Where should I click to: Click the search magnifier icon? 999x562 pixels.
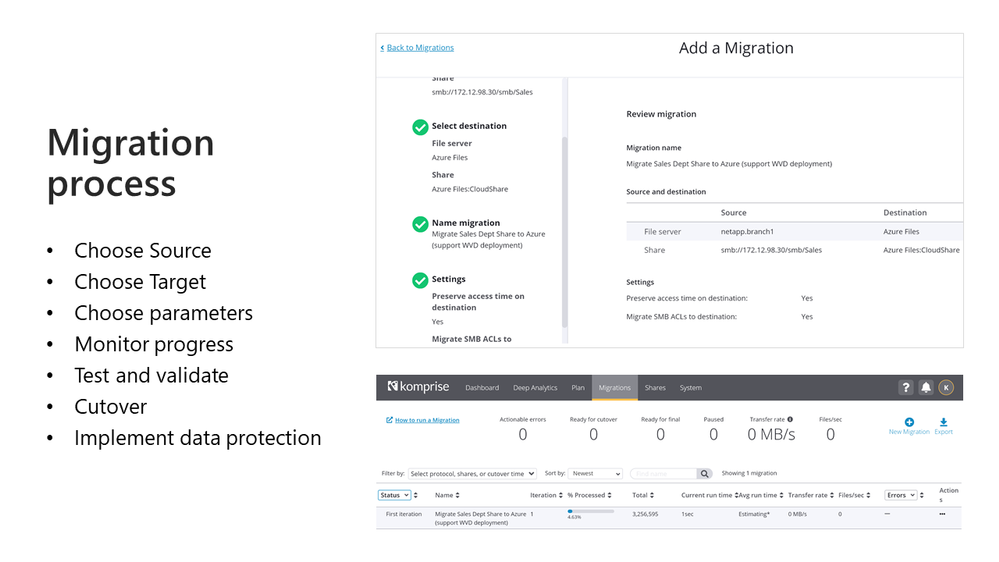pos(705,473)
